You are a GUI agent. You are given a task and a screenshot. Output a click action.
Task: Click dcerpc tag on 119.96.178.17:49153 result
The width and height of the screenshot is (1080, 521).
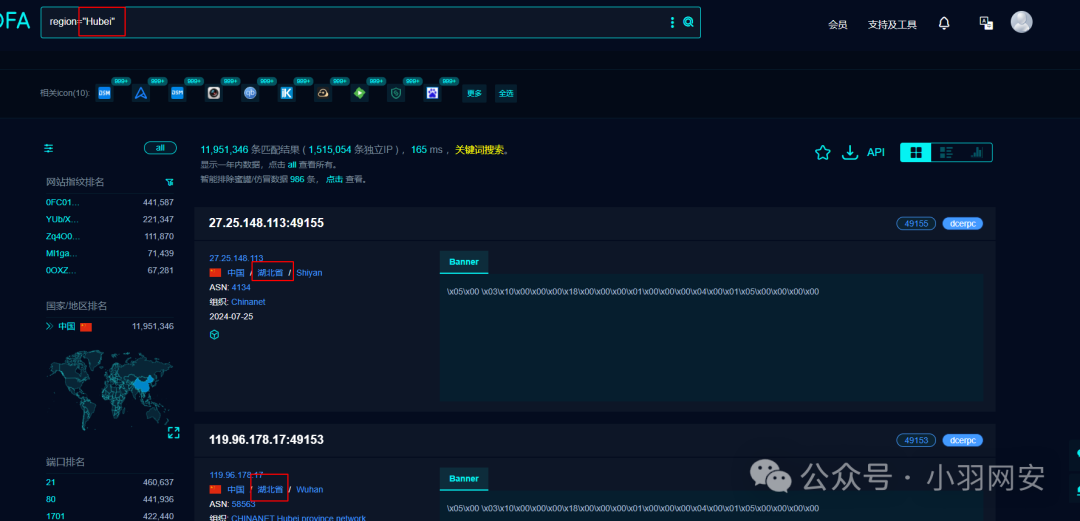962,440
